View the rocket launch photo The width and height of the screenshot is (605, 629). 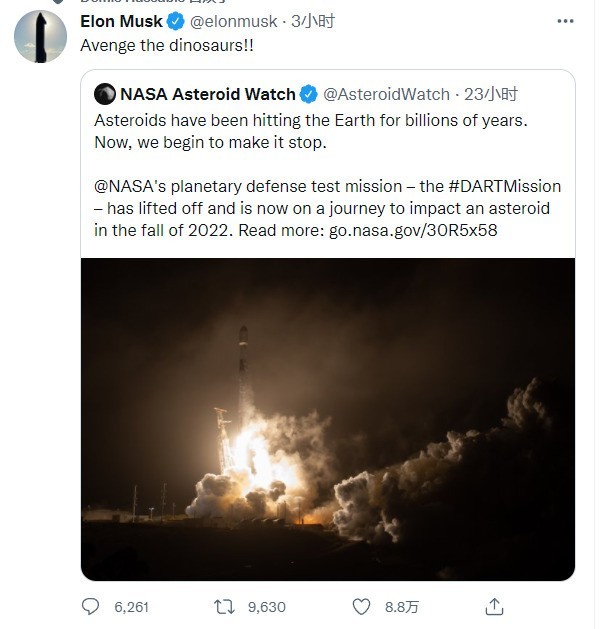tap(328, 419)
